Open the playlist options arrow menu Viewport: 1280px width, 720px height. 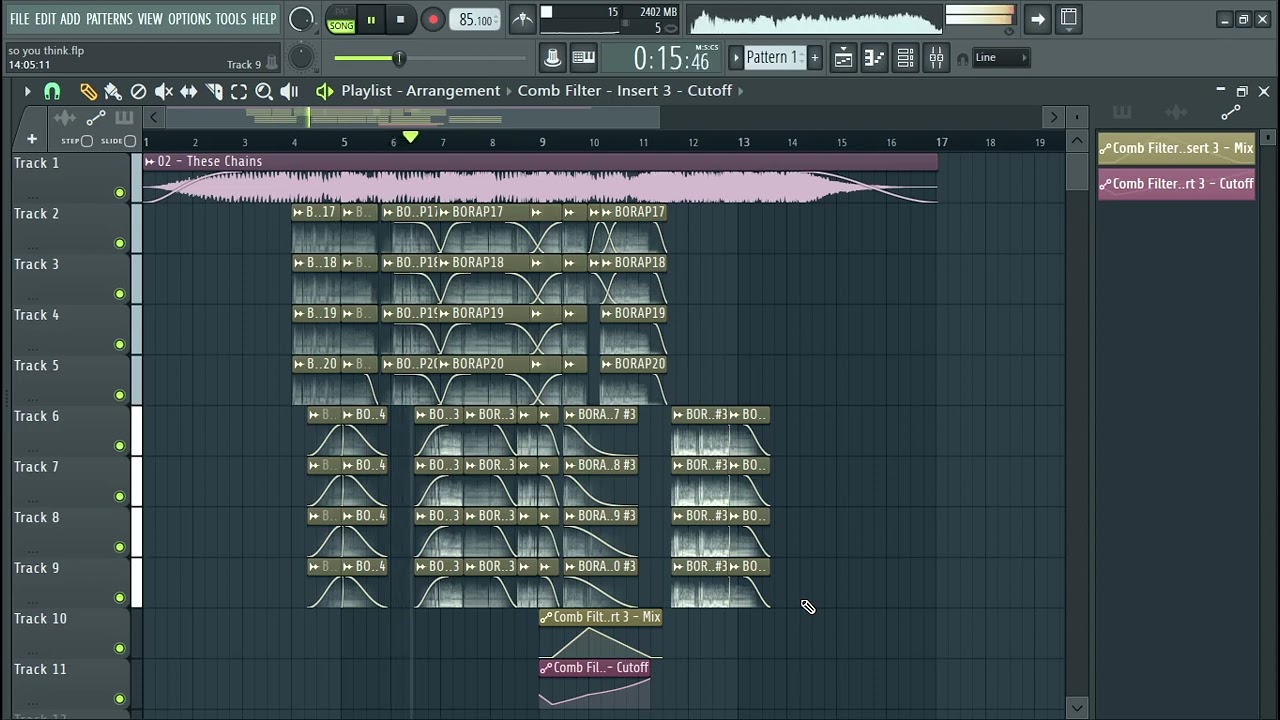coord(27,92)
